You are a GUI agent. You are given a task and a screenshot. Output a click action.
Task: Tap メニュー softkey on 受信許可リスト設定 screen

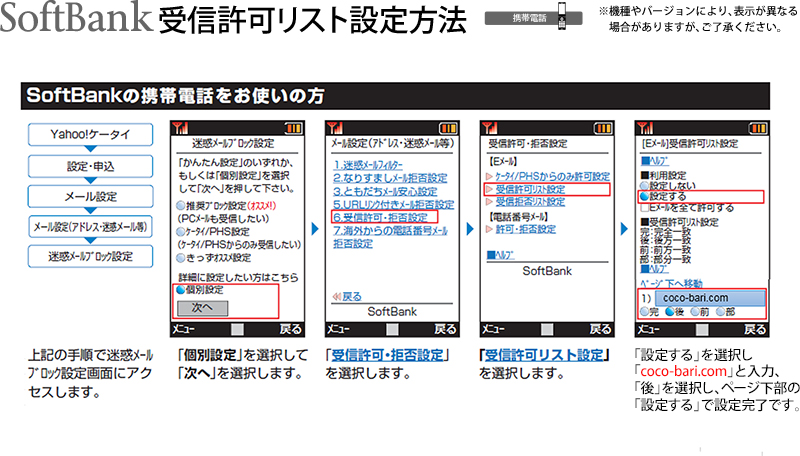[x=648, y=330]
